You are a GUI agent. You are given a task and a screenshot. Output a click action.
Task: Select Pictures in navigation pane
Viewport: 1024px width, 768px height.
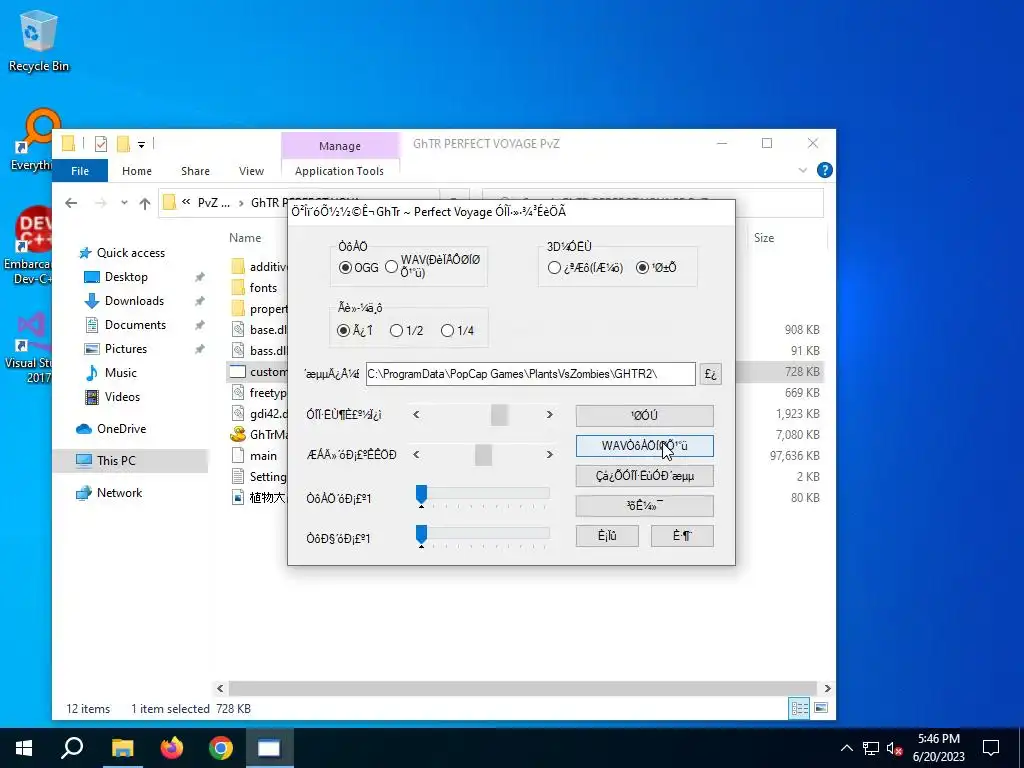(x=125, y=349)
